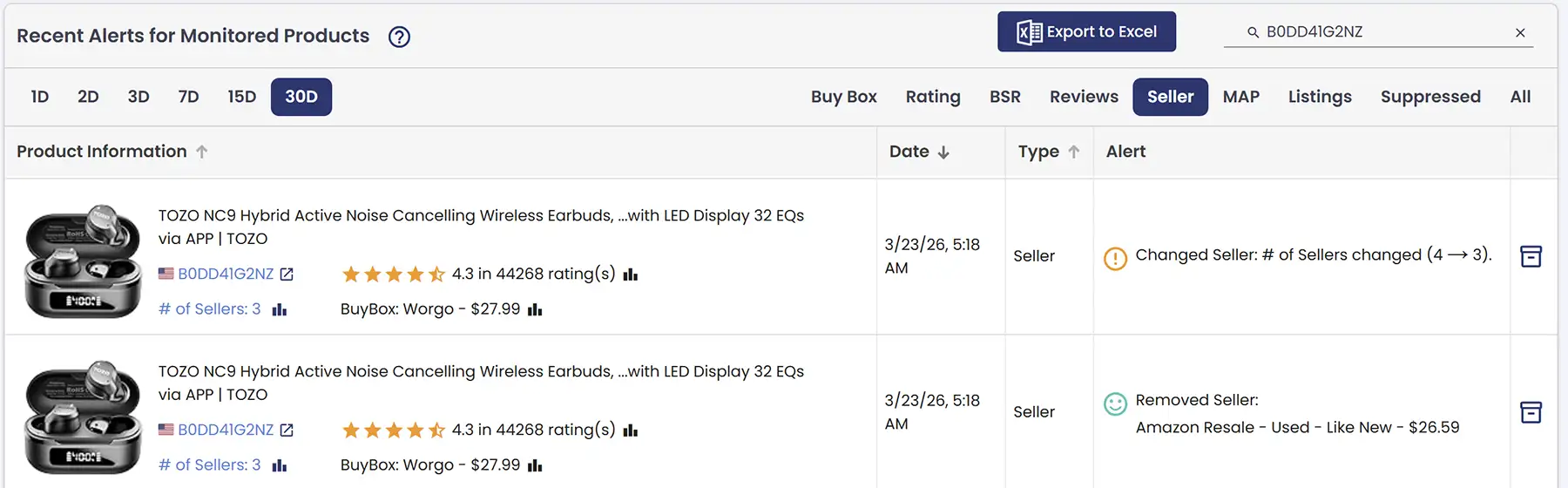Image resolution: width=1568 pixels, height=488 pixels.
Task: Open the second row B0DD41G2NZ ASIN link
Action: coord(226,430)
